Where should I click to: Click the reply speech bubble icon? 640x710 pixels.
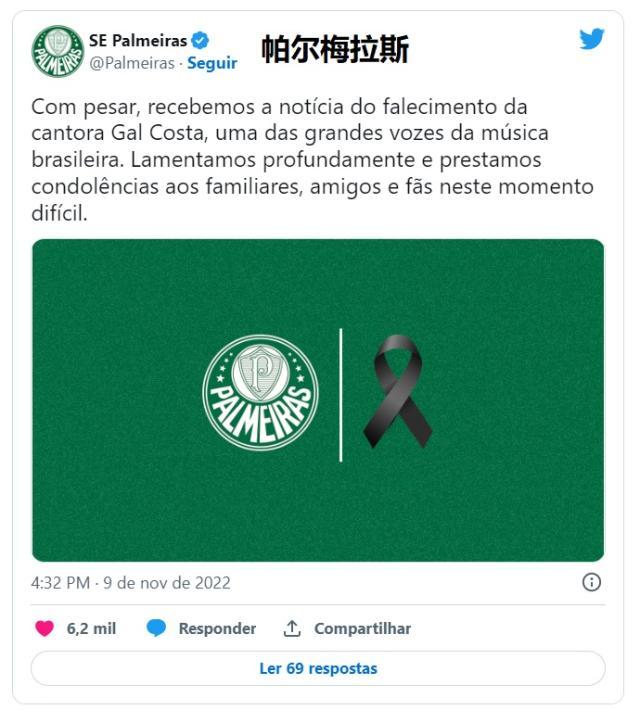(x=156, y=628)
